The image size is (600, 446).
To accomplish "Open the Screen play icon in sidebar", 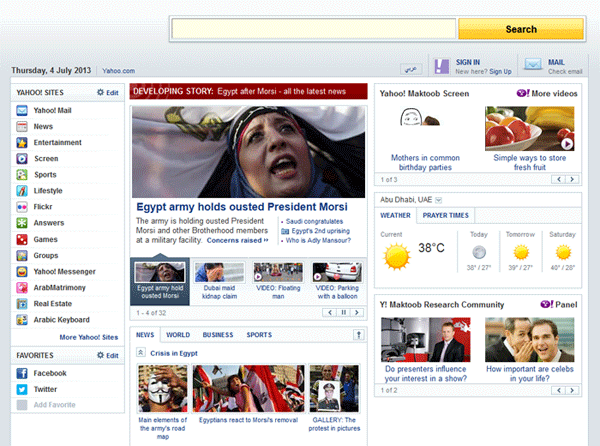I will pos(22,159).
